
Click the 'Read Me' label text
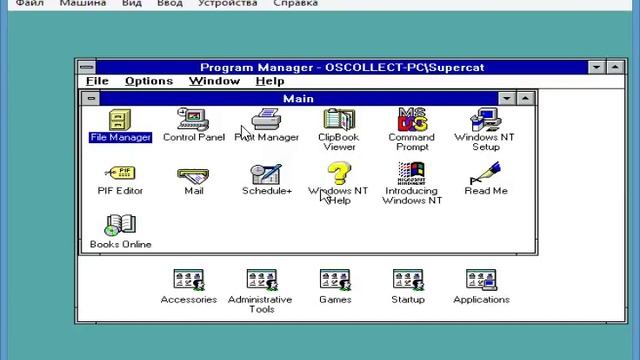tap(486, 191)
